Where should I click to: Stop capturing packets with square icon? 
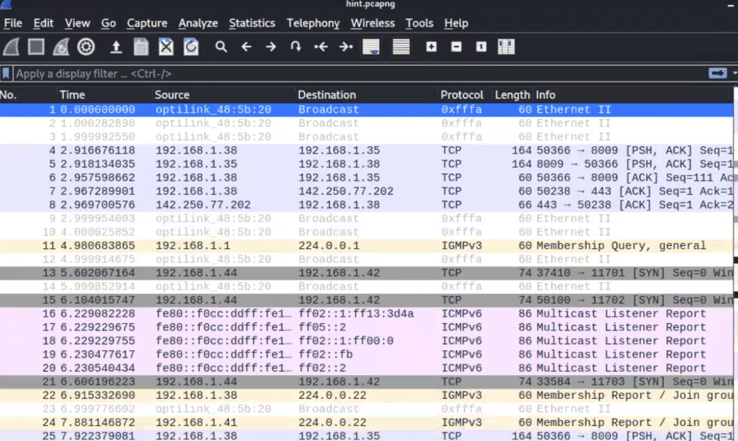pyautogui.click(x=36, y=47)
